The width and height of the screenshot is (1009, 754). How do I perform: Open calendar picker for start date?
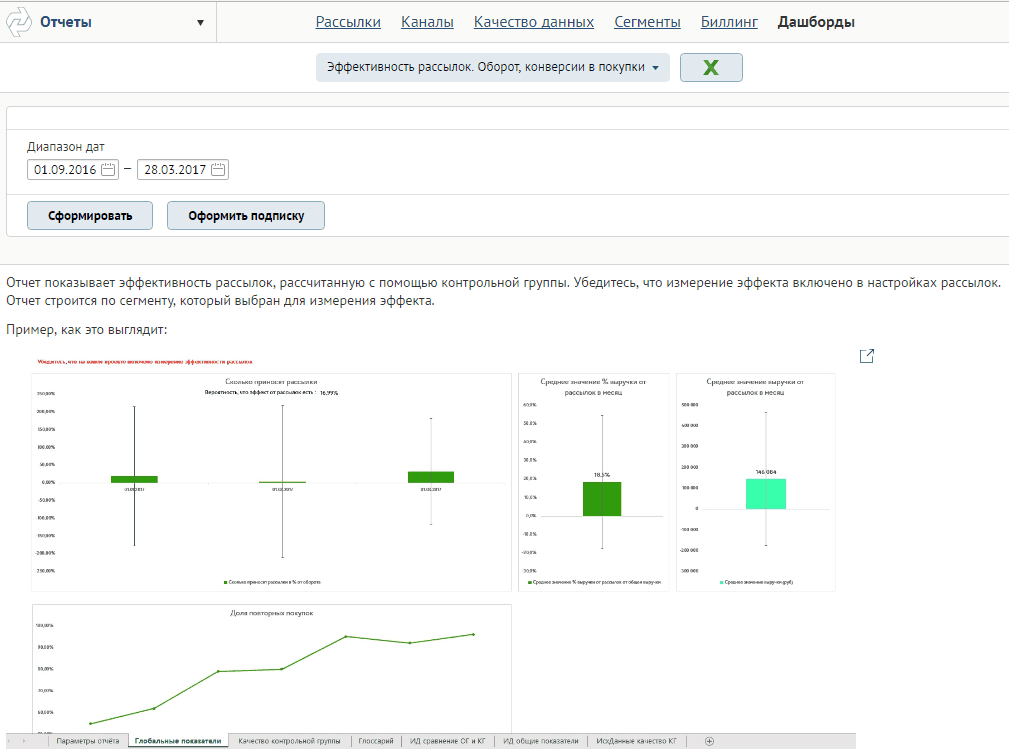pyautogui.click(x=108, y=170)
